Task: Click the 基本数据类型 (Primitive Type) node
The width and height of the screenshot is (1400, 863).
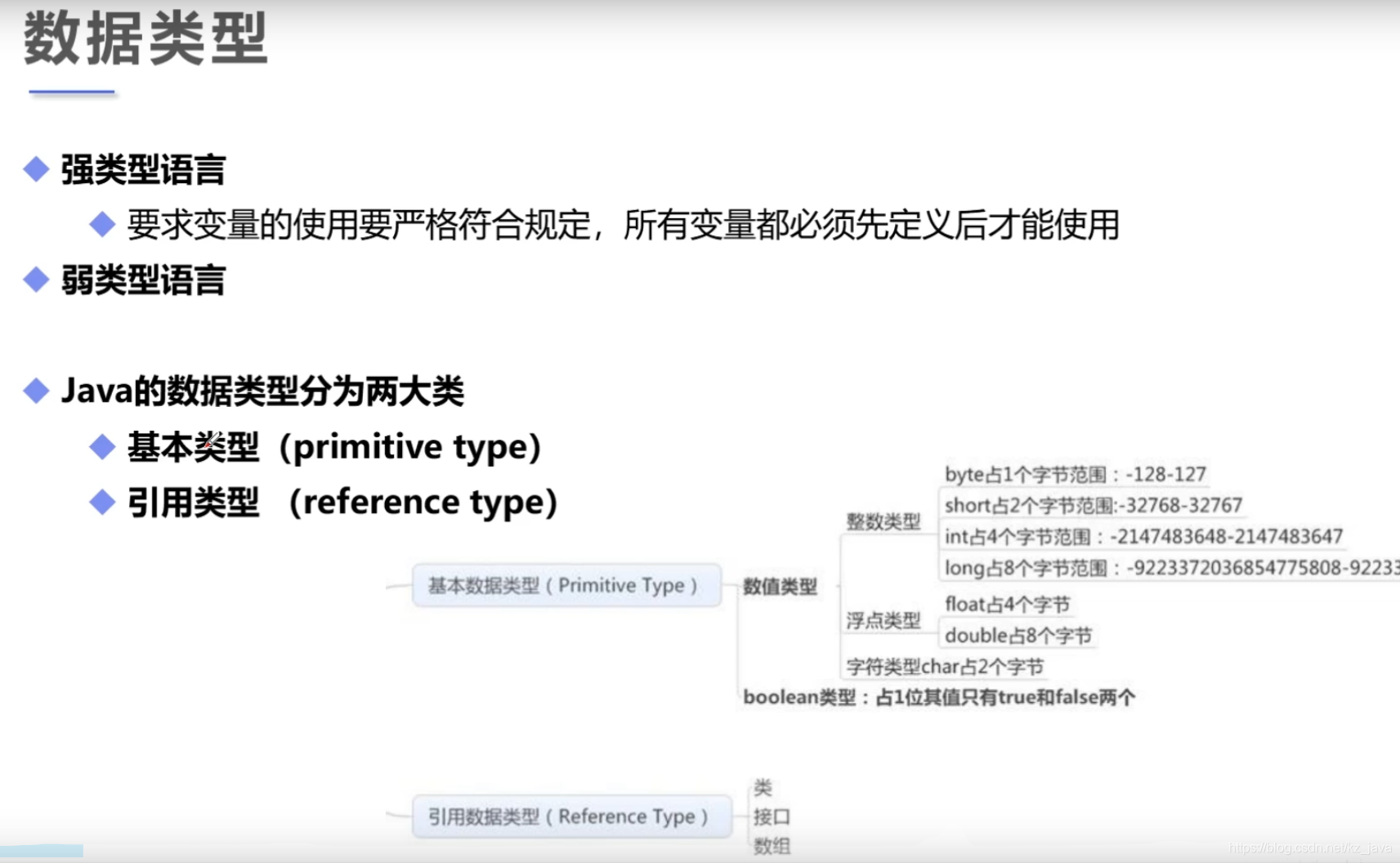Action: click(566, 585)
